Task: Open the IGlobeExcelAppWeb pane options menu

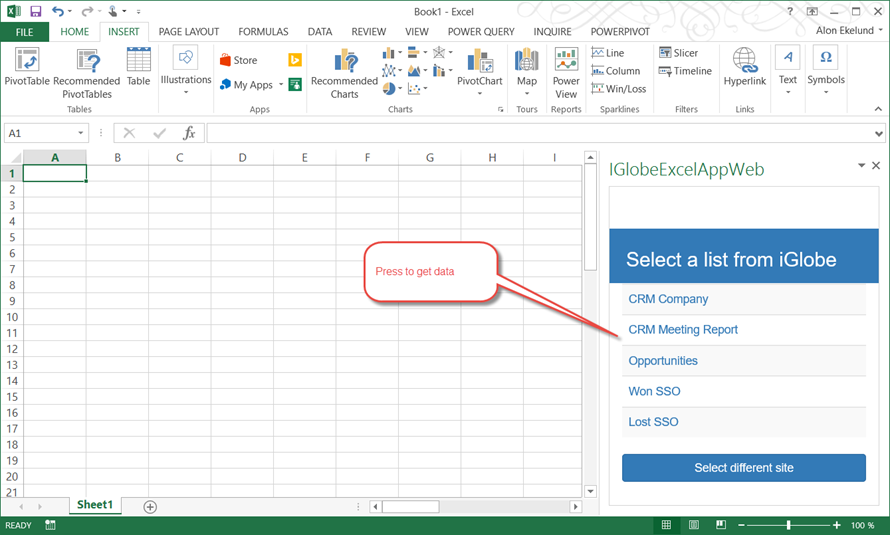Action: (x=861, y=166)
